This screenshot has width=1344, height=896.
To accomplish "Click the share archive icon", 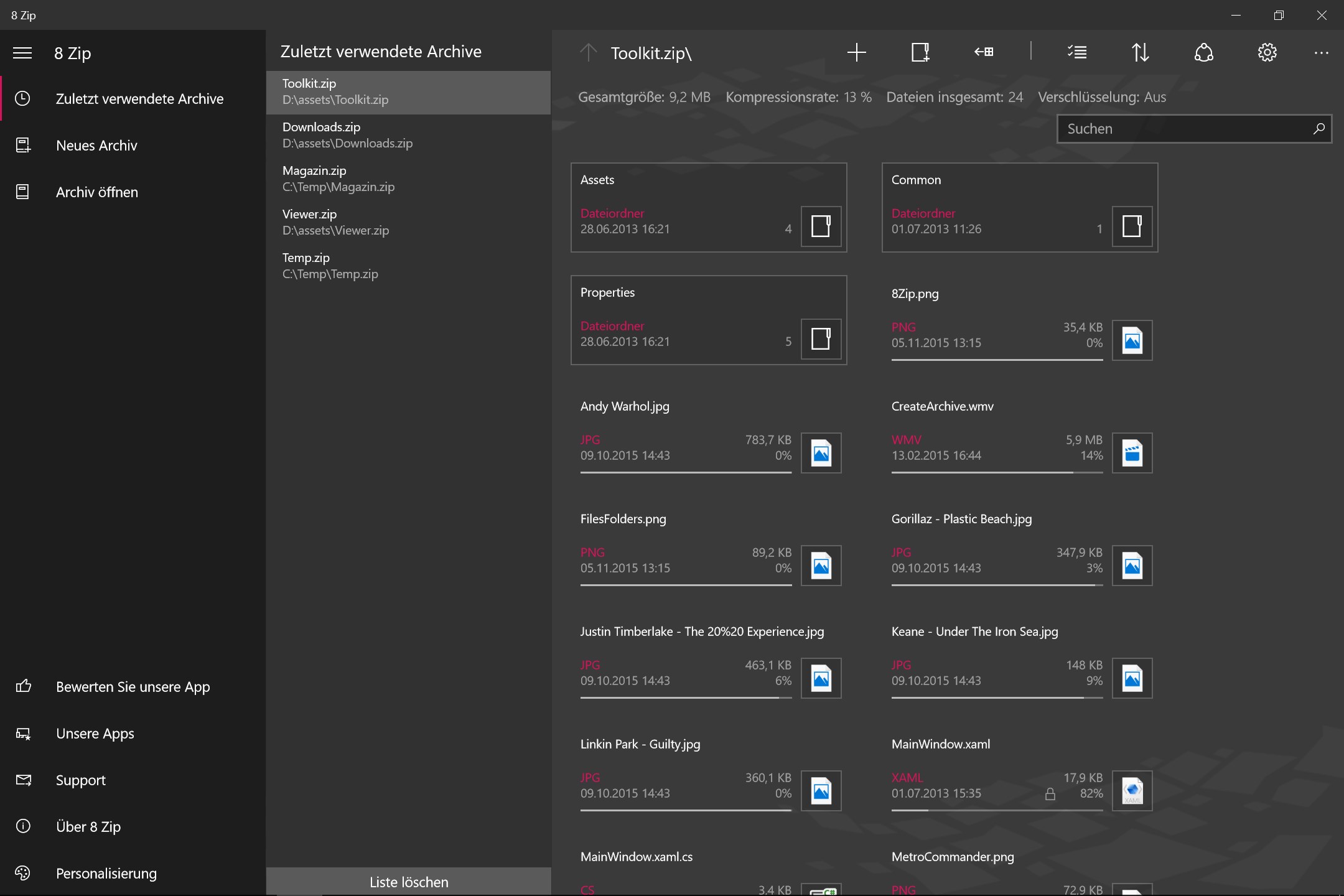I will pyautogui.click(x=1203, y=52).
